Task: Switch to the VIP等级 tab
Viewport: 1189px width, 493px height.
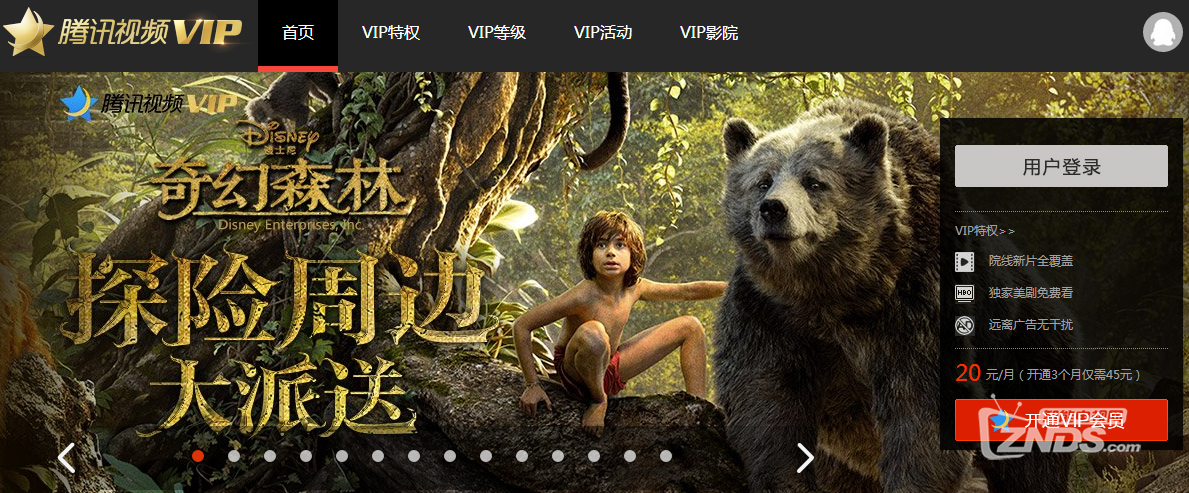Action: [x=497, y=33]
